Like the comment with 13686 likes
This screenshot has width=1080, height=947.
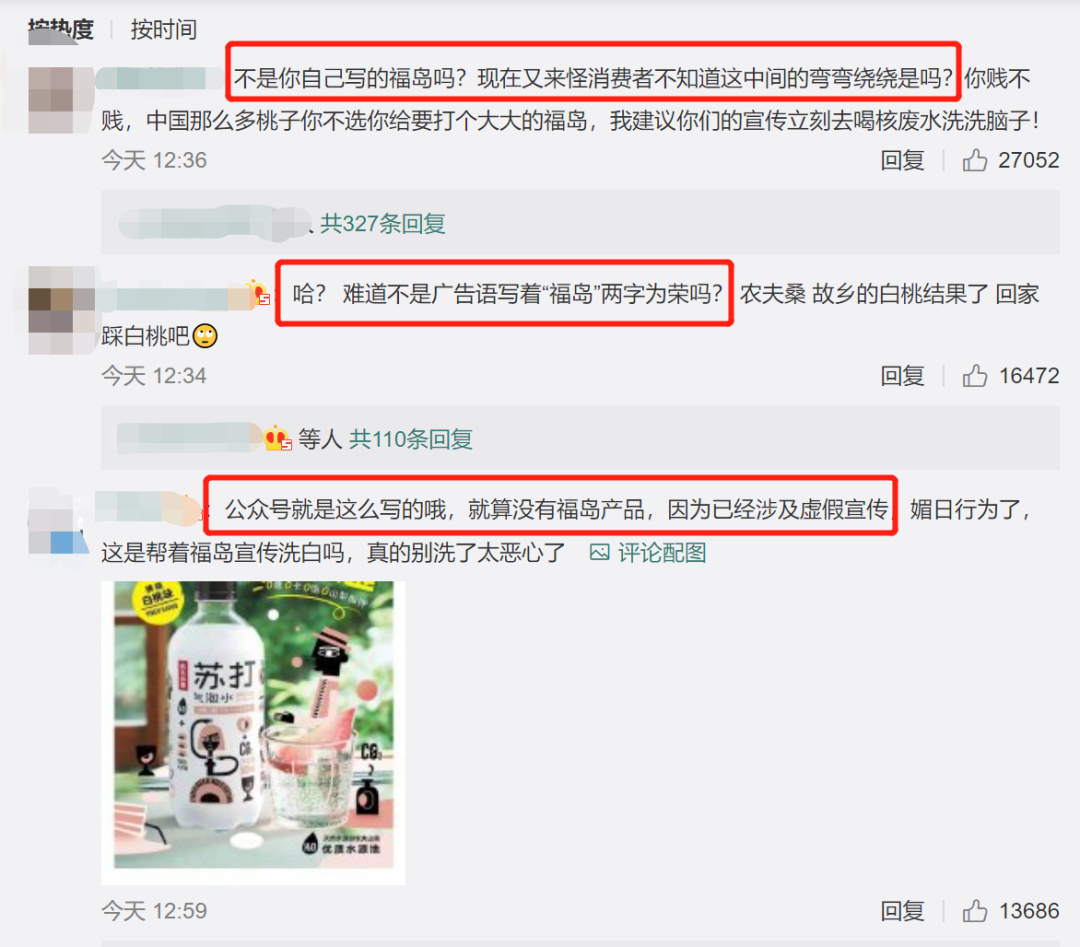point(975,911)
